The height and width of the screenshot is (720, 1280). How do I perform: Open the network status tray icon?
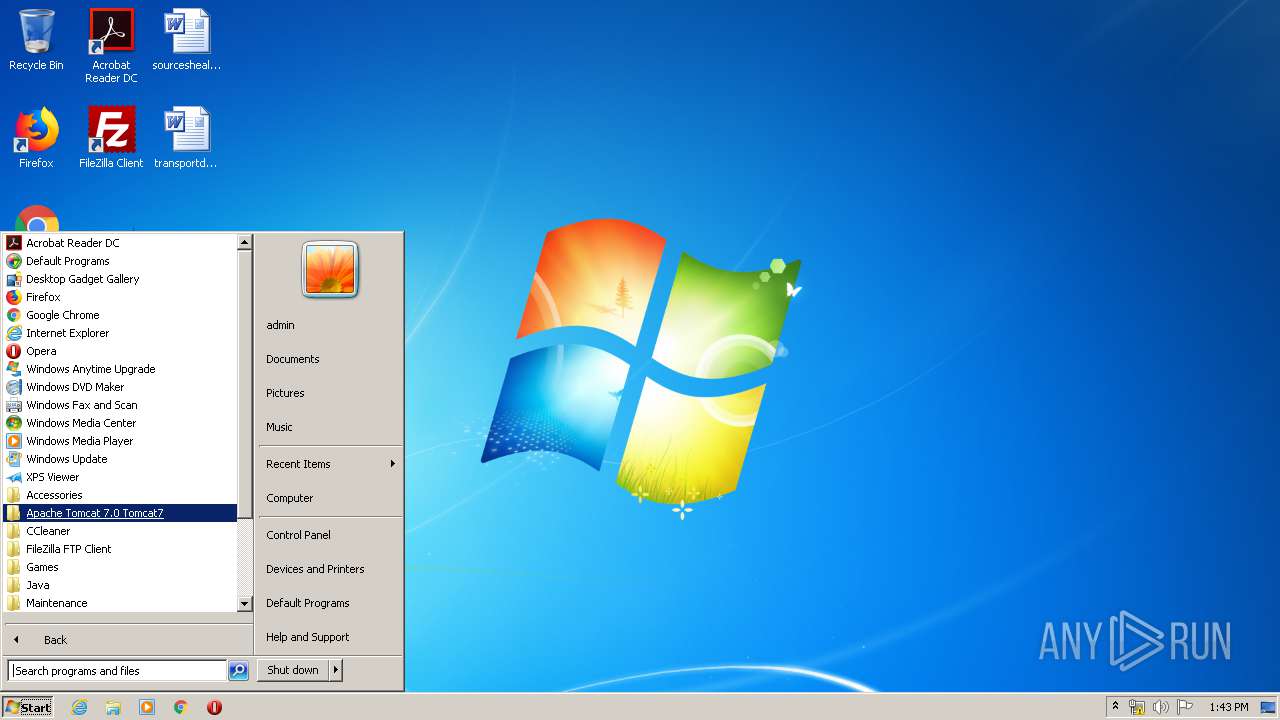(x=1137, y=707)
